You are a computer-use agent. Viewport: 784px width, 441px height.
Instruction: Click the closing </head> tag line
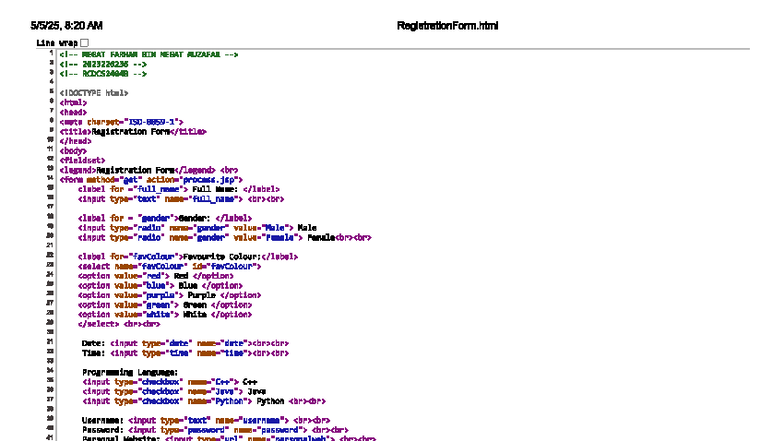click(76, 141)
